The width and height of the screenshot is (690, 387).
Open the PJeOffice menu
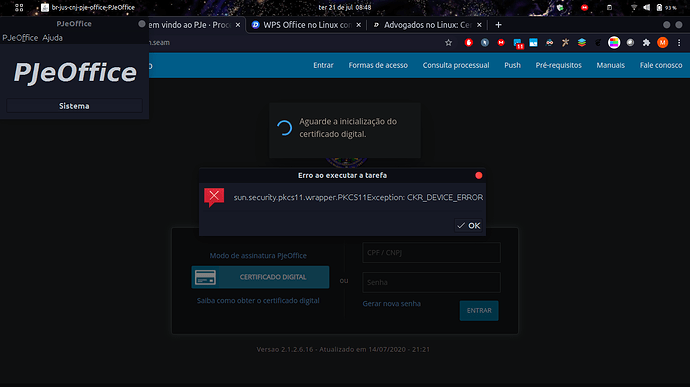20,38
